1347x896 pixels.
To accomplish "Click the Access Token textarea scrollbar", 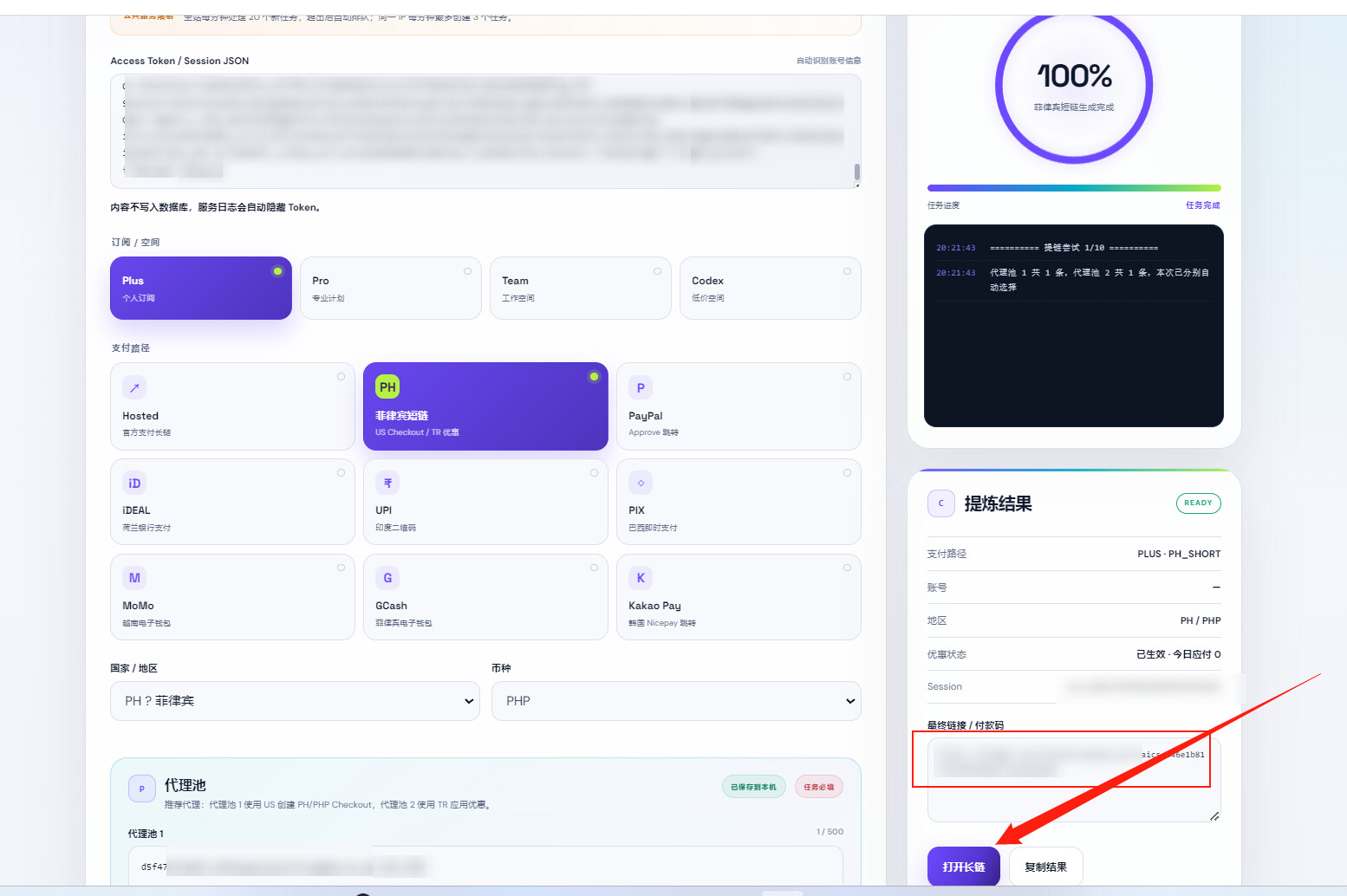I will click(x=856, y=172).
